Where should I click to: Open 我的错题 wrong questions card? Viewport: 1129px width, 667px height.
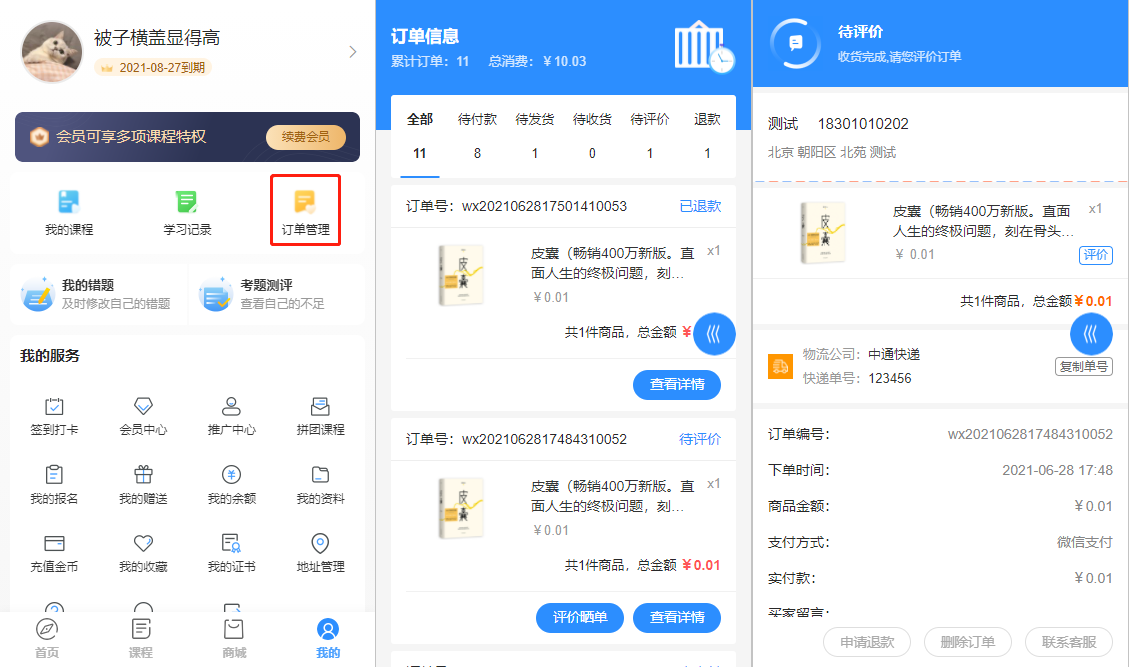tap(98, 294)
